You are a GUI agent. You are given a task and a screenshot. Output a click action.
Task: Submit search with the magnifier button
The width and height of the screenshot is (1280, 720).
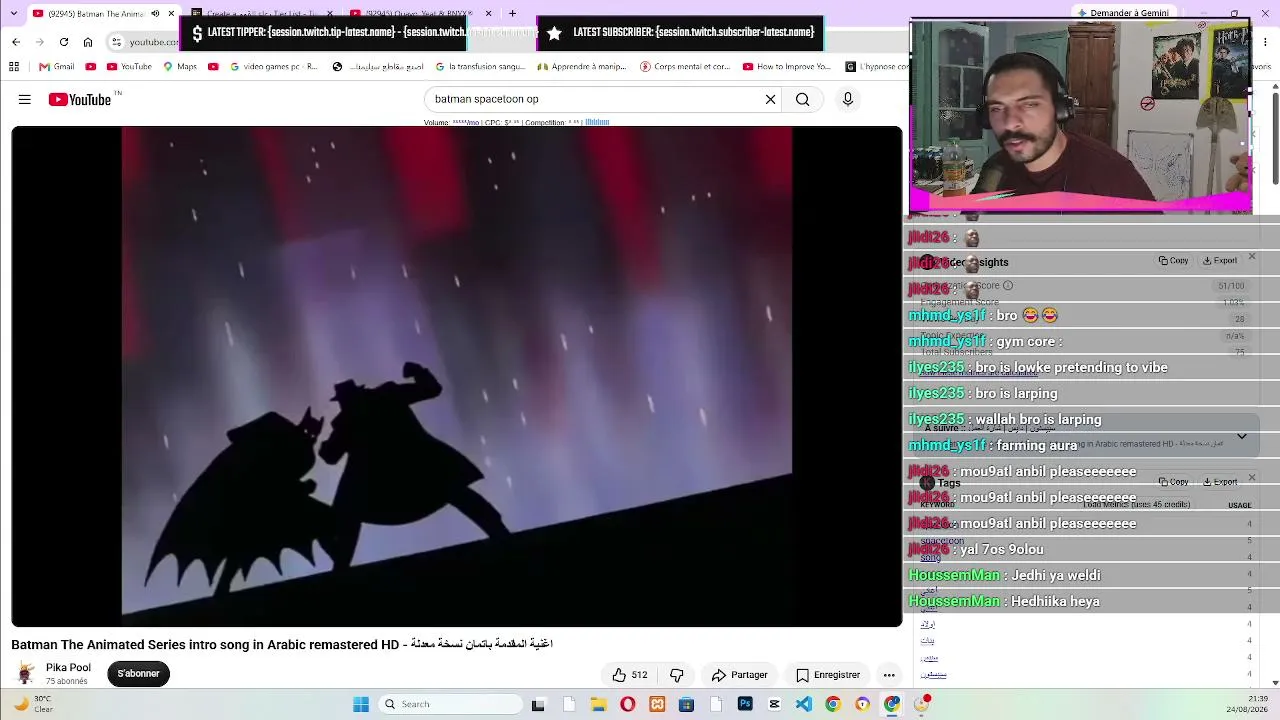click(802, 99)
